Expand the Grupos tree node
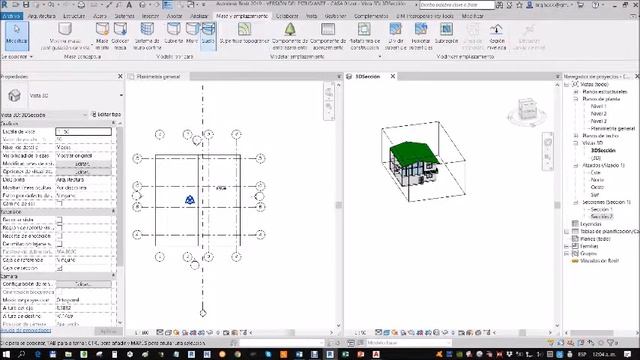The width and height of the screenshot is (640, 360). [x=567, y=253]
